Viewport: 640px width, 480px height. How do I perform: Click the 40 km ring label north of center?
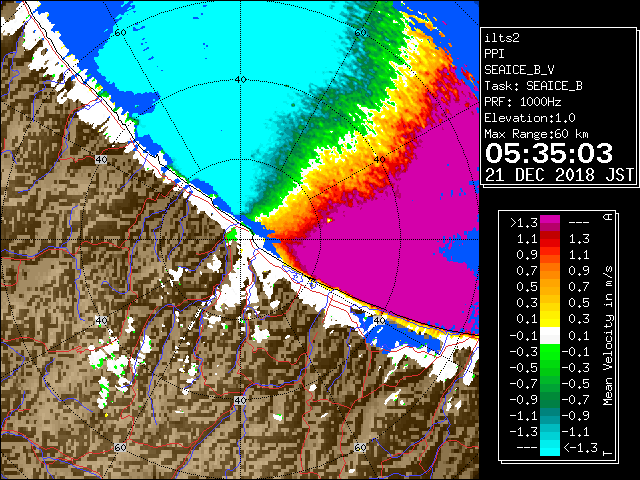pos(240,79)
